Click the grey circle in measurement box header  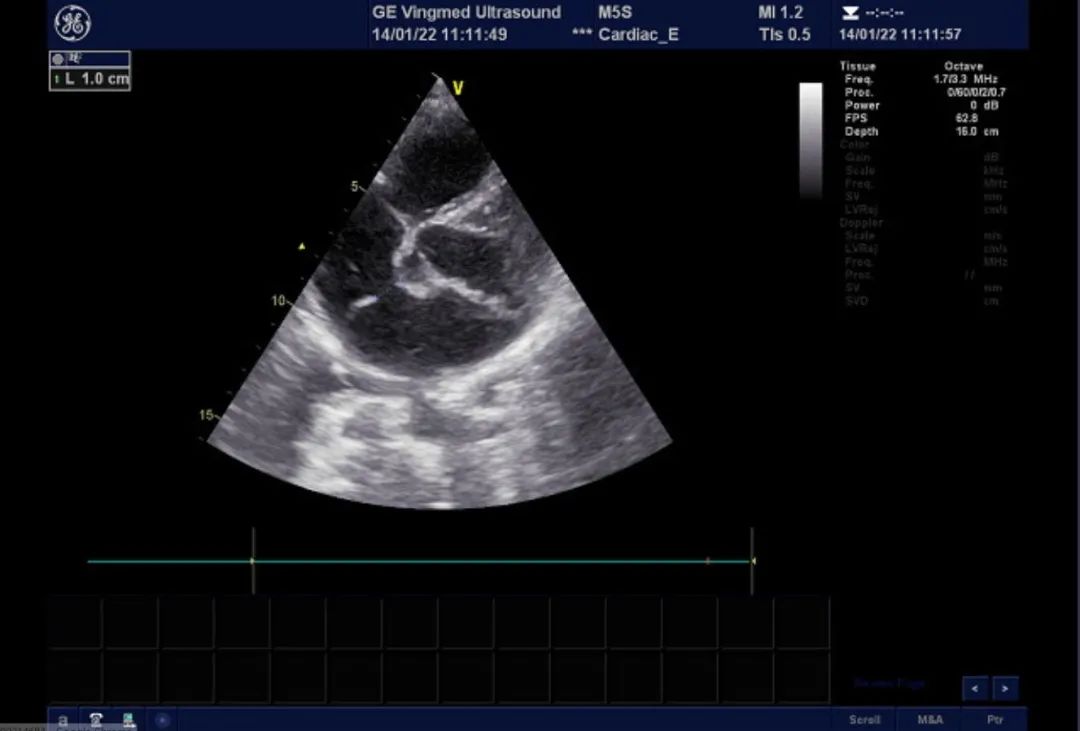[x=58, y=59]
